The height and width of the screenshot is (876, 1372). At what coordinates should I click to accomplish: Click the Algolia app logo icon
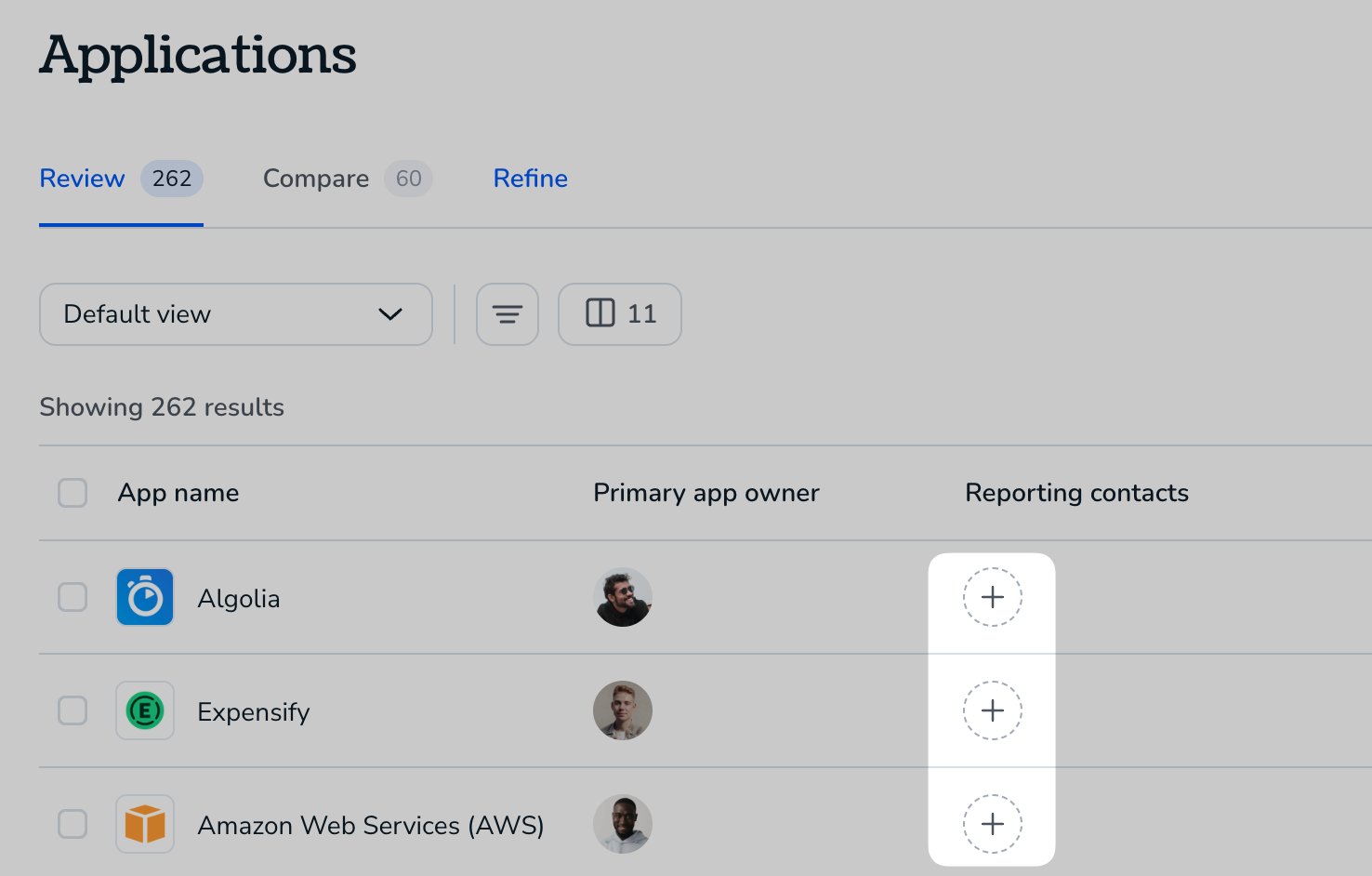[x=145, y=597]
